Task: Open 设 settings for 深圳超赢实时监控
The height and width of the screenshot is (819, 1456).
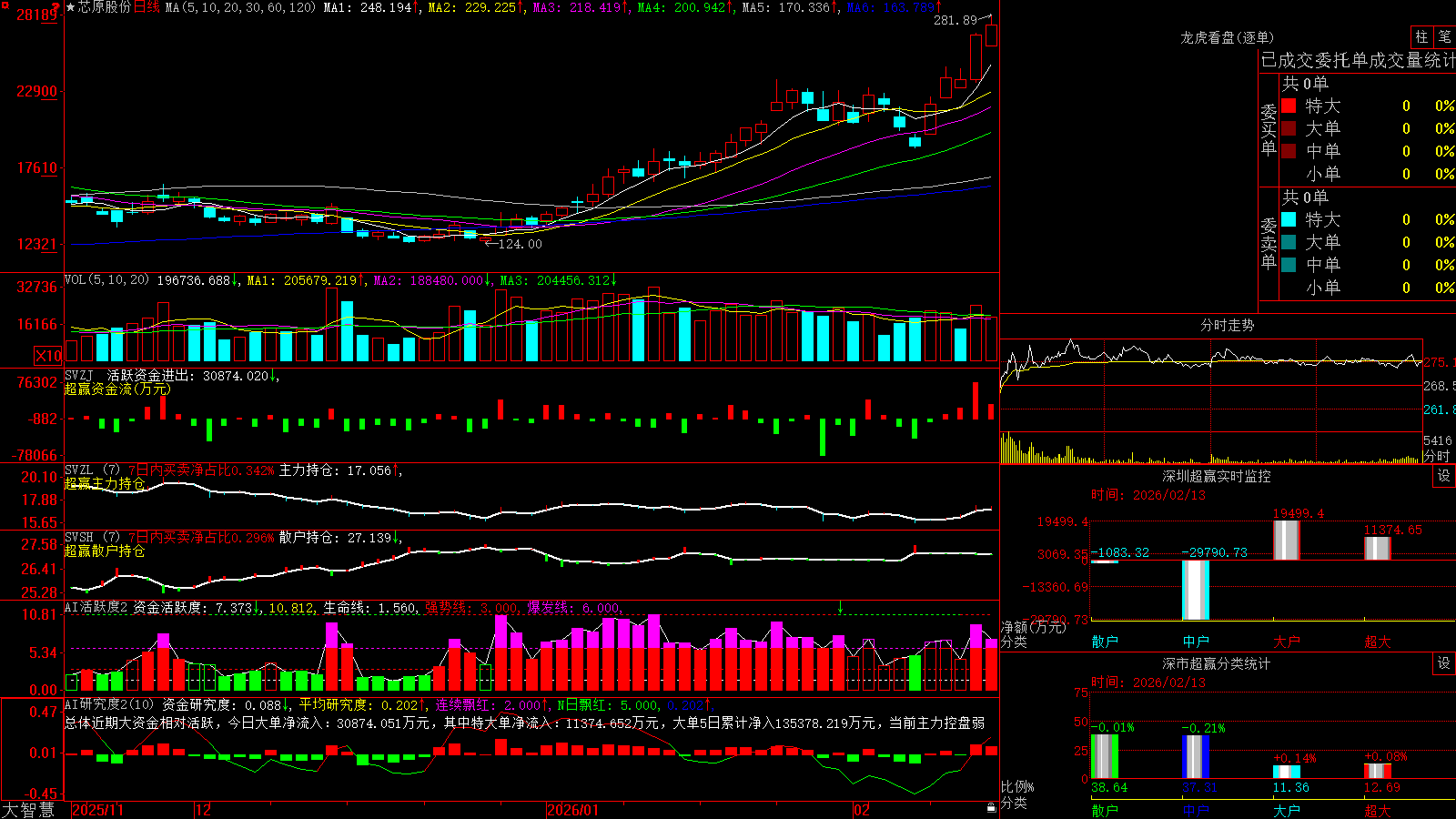Action: [x=1444, y=476]
